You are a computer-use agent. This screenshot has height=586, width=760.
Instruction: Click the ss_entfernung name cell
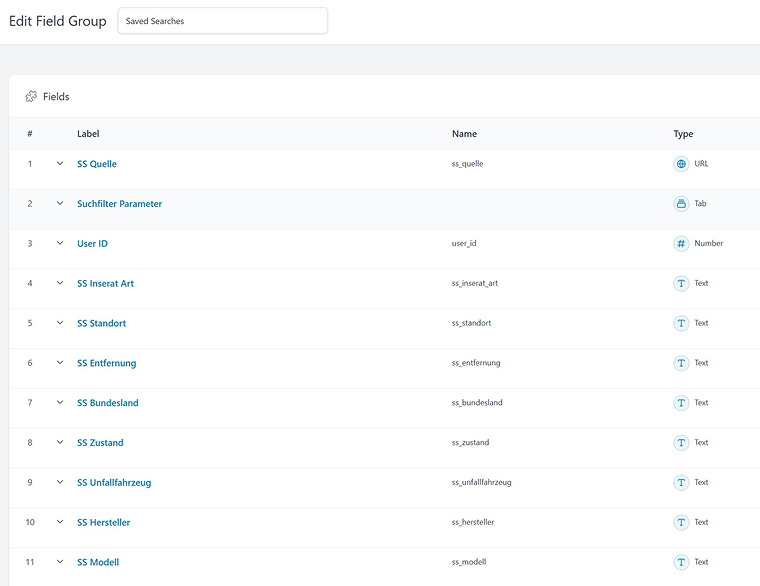pos(476,363)
